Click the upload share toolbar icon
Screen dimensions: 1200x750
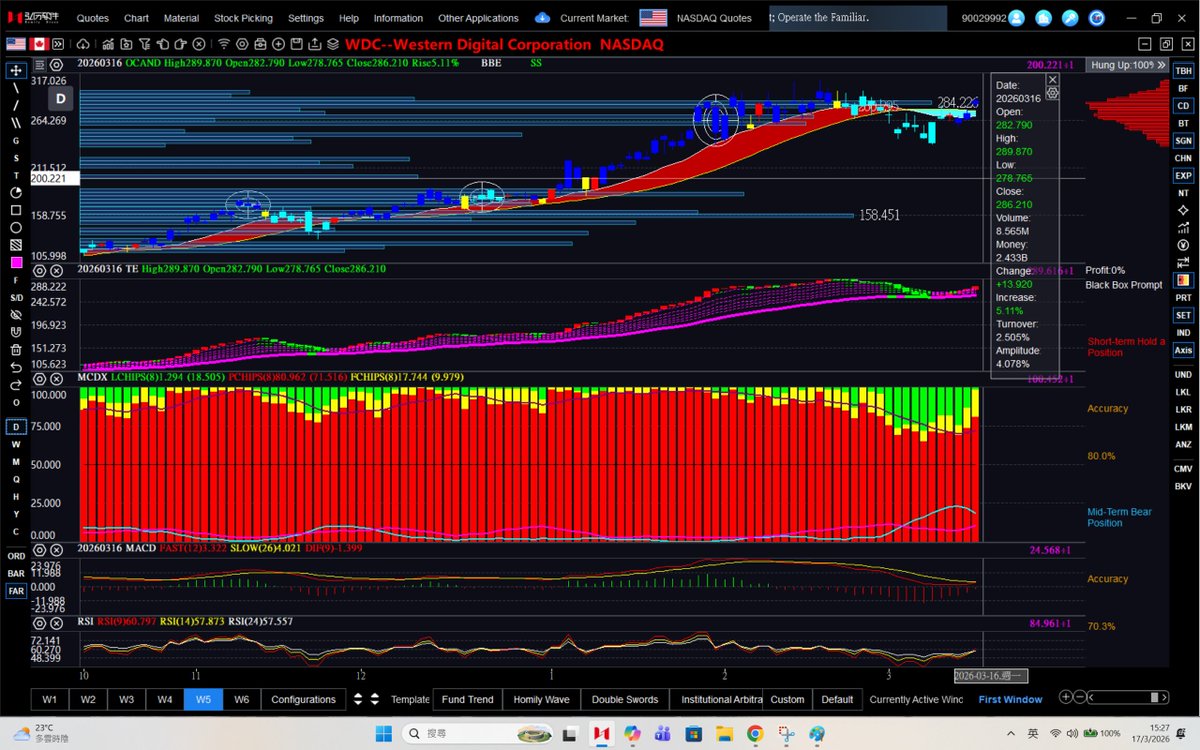[314, 44]
